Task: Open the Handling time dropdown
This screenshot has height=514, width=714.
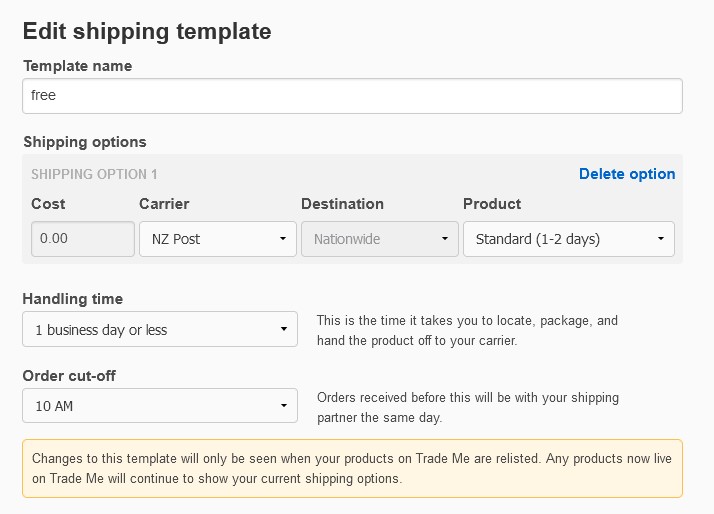Action: [x=160, y=329]
